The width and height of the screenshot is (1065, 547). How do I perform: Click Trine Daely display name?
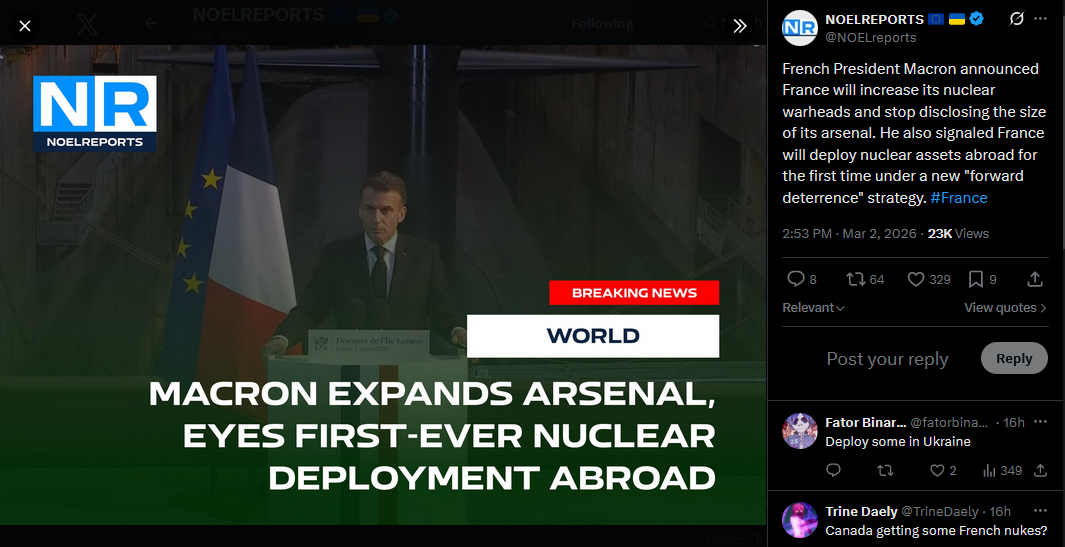pos(860,512)
